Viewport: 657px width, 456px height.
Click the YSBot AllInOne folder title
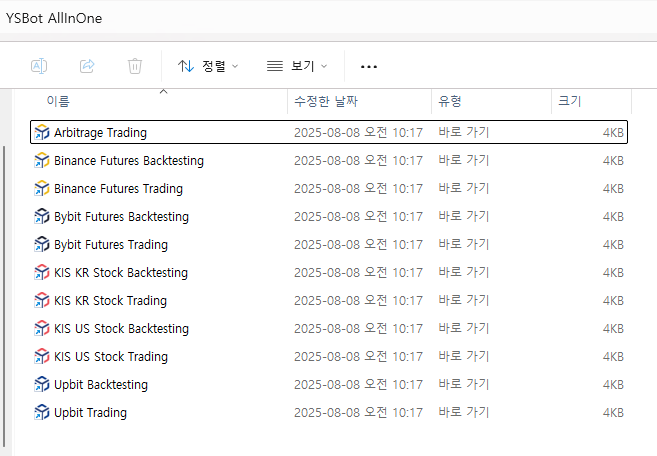(54, 18)
